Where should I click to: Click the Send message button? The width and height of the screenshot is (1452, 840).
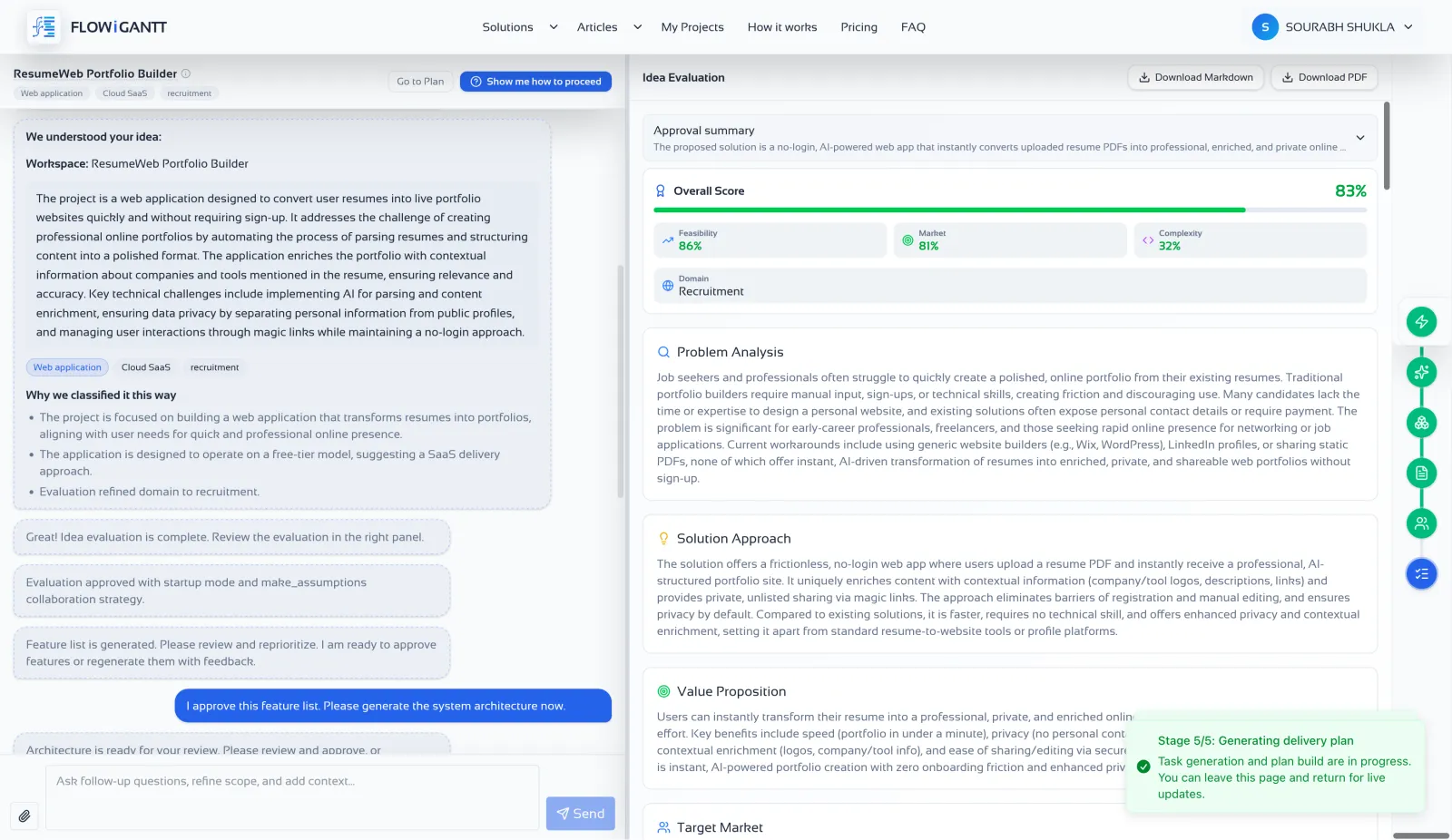click(581, 814)
